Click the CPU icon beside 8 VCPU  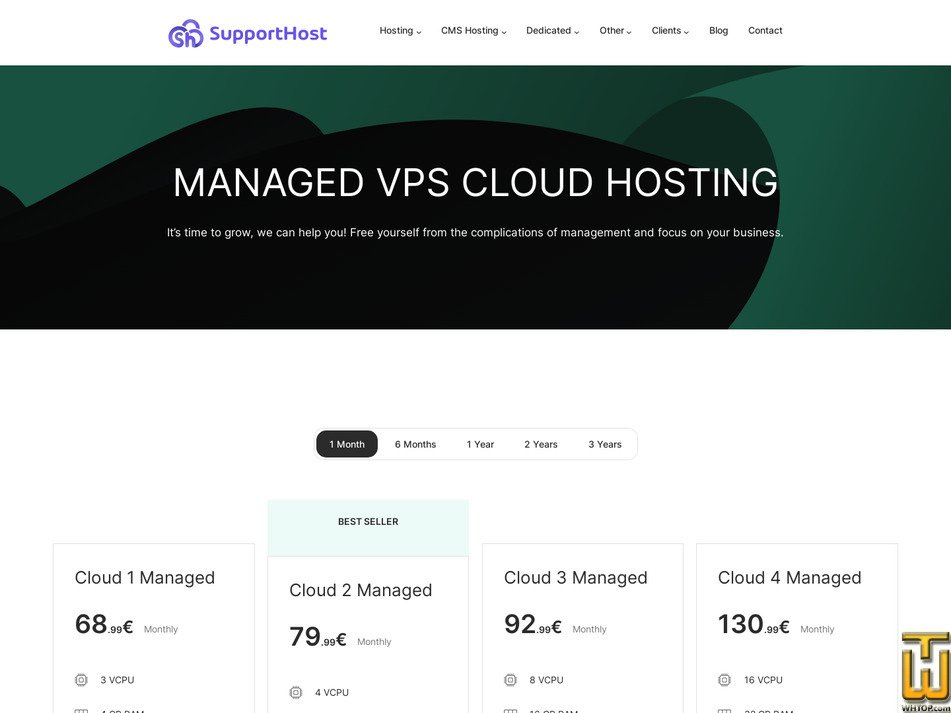(510, 679)
